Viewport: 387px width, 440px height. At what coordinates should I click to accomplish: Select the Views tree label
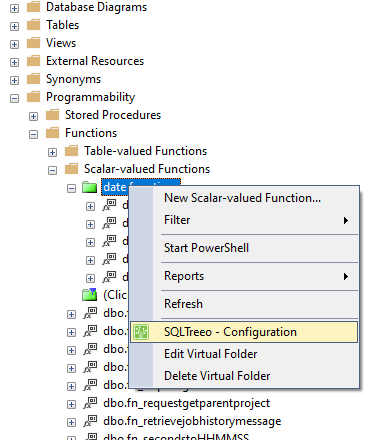(61, 43)
